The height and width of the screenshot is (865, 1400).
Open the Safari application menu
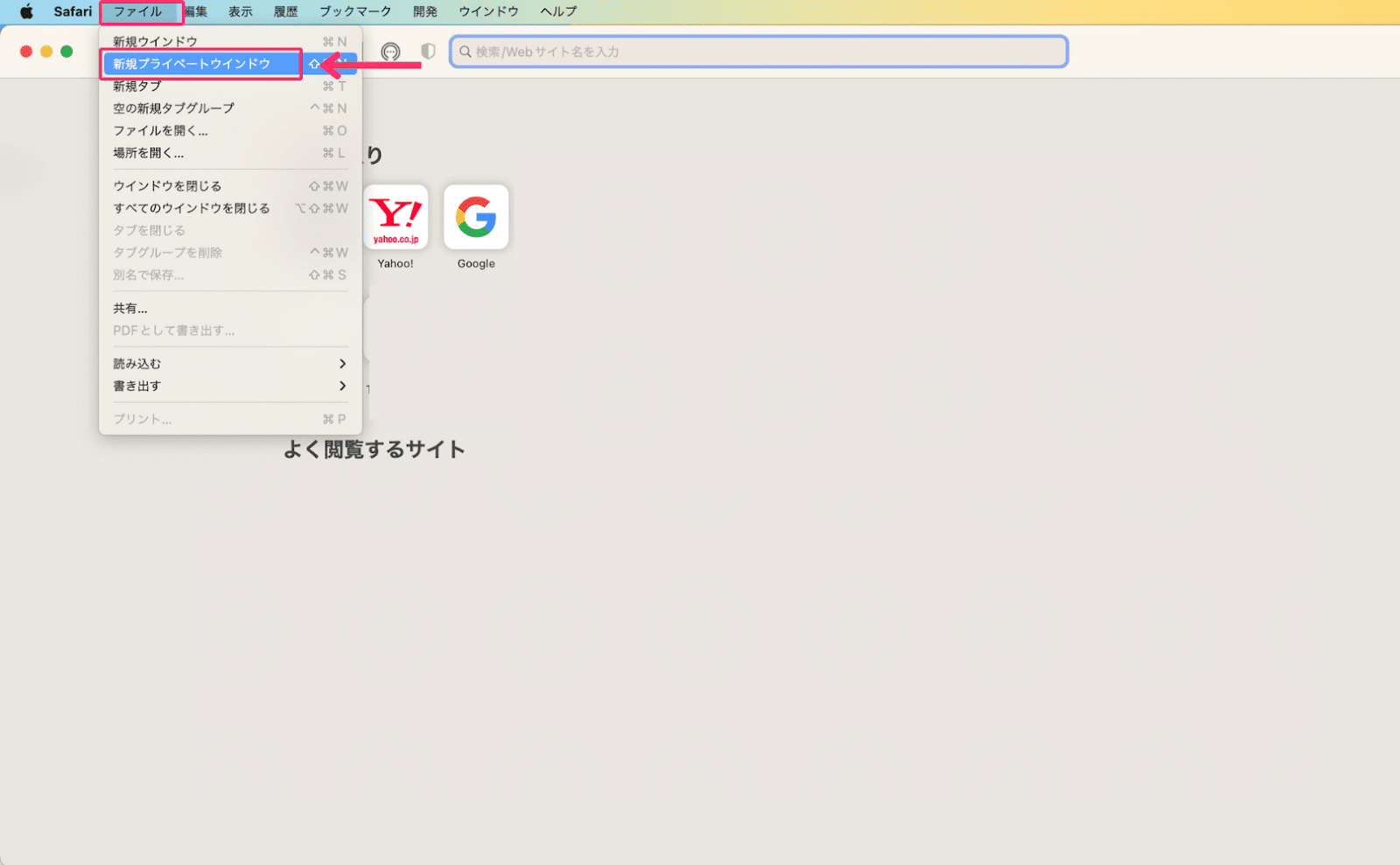click(73, 12)
